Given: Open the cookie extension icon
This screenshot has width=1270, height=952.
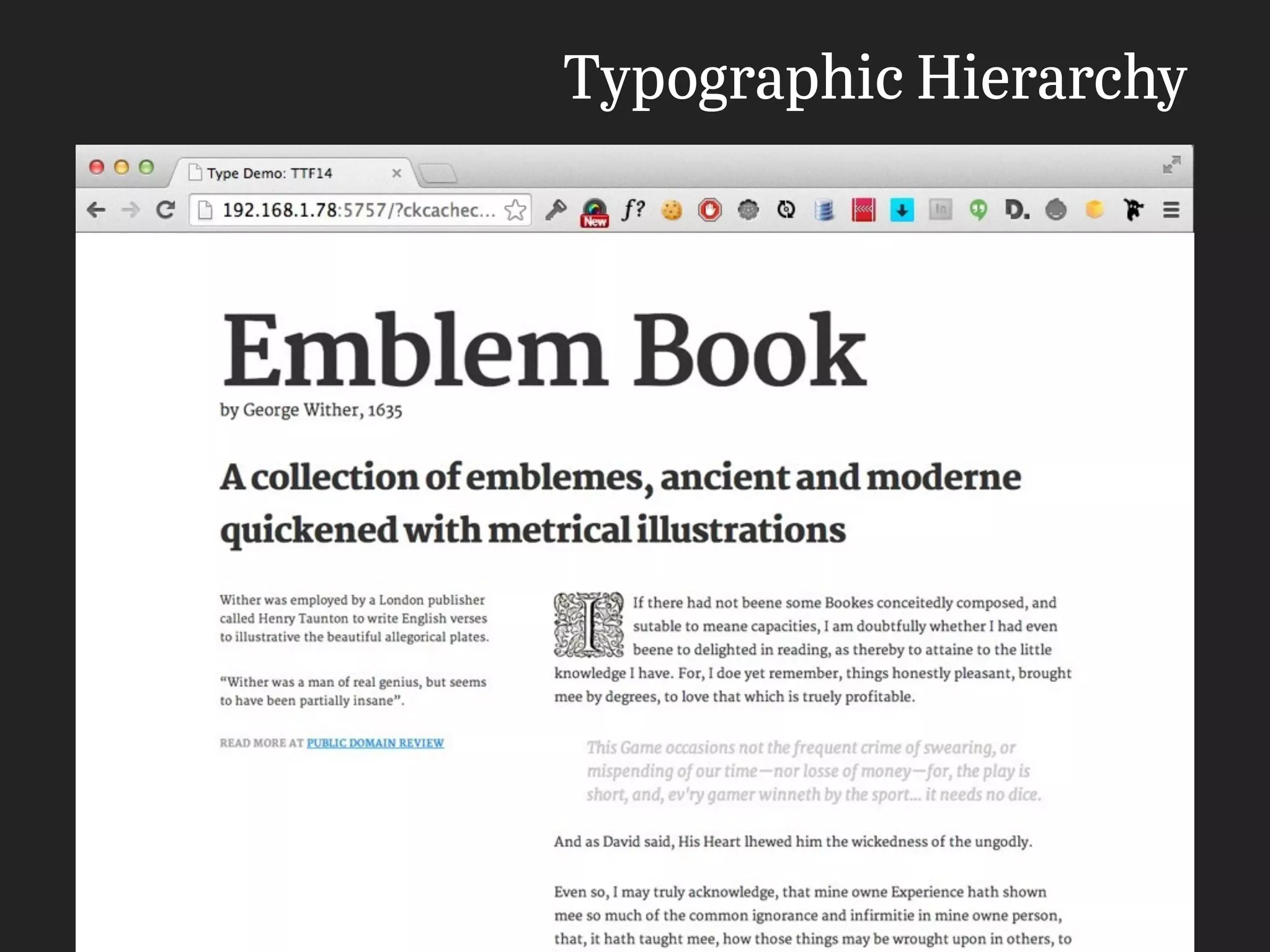Looking at the screenshot, I should [672, 211].
